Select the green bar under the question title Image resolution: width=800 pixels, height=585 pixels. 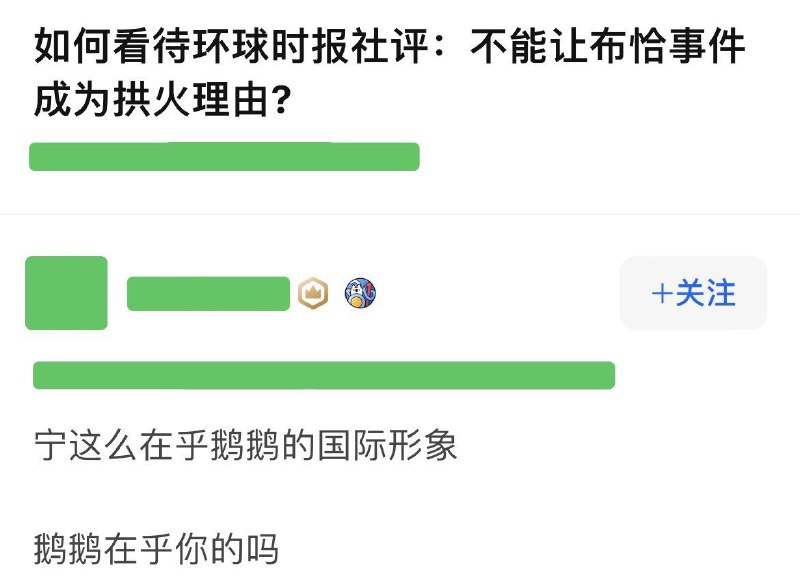226,156
